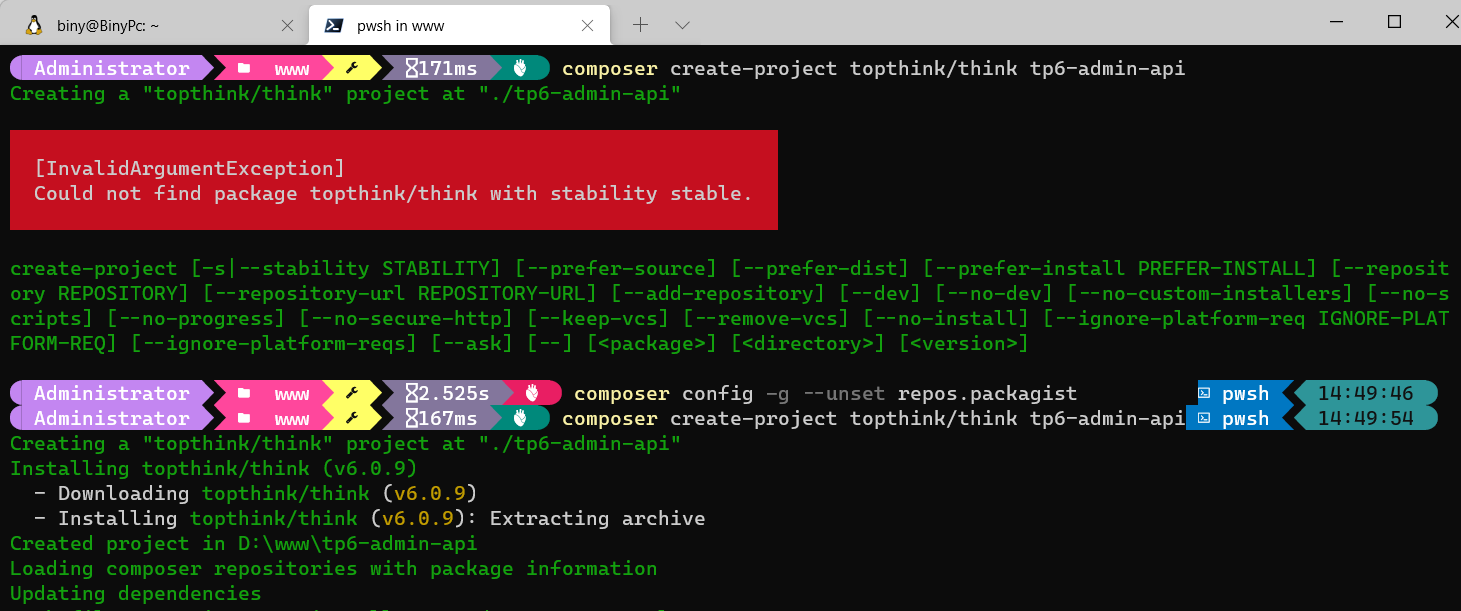1461x611 pixels.
Task: Click the hourglass icon next to 2.525s
Action: pyautogui.click(x=411, y=393)
